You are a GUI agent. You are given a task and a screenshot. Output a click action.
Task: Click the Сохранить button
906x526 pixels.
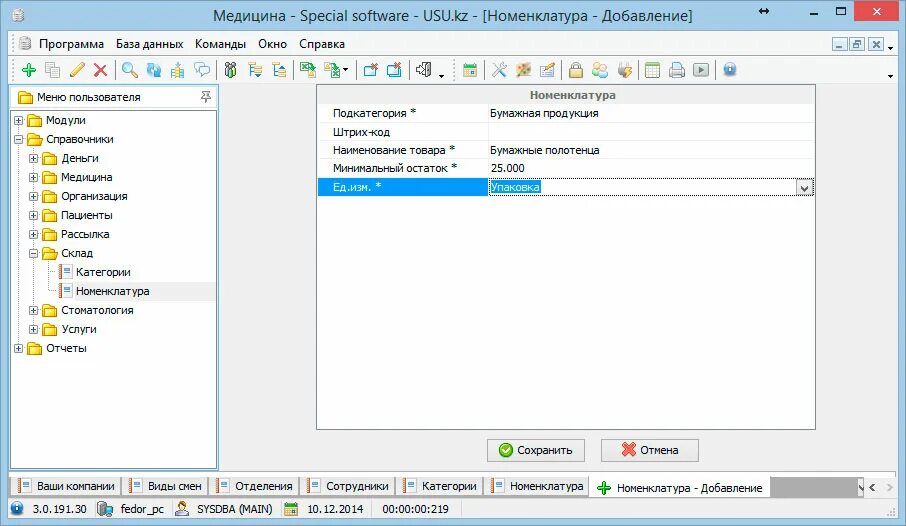pos(536,450)
